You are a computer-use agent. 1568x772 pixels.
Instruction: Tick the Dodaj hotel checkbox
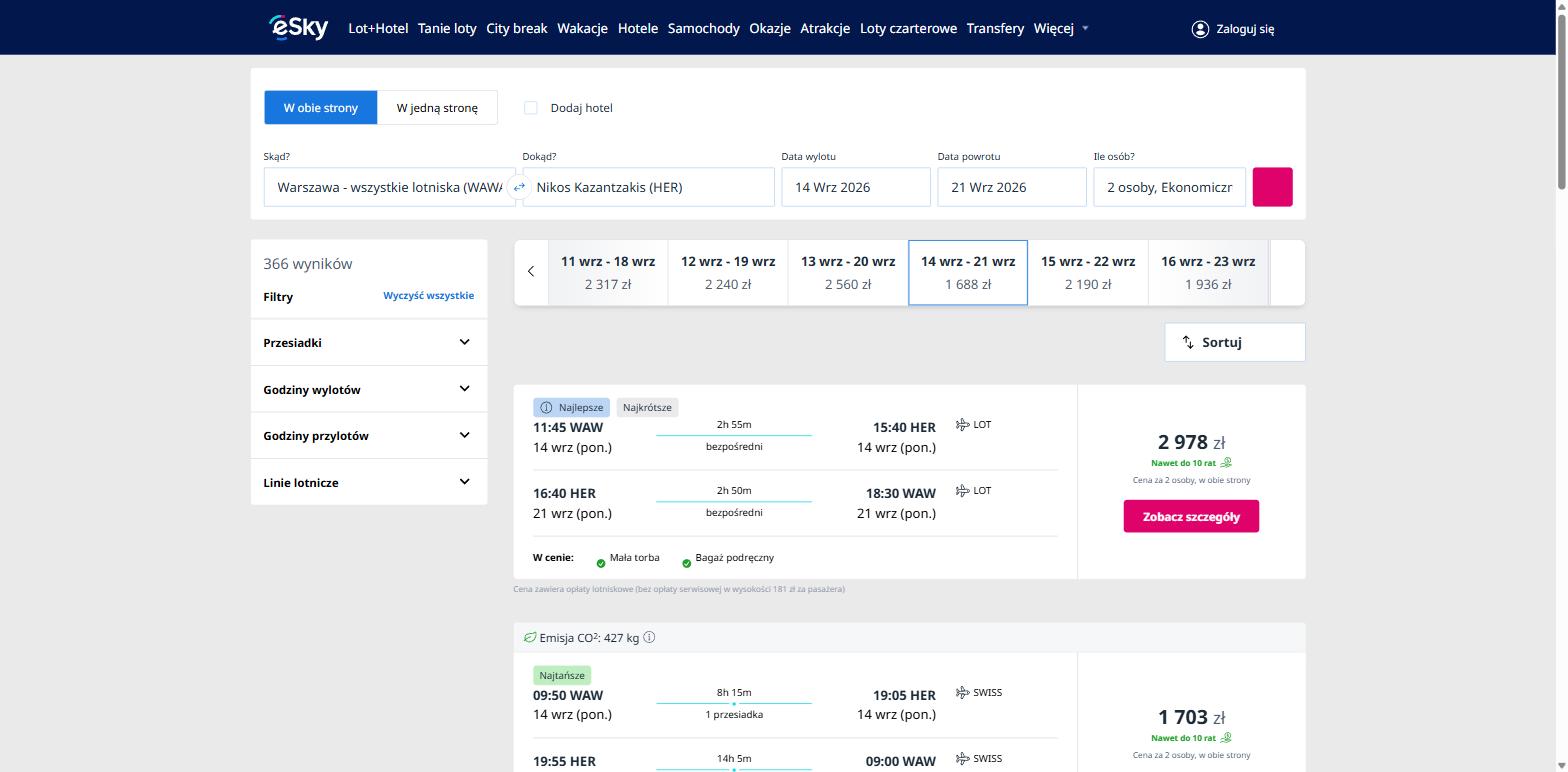point(531,108)
